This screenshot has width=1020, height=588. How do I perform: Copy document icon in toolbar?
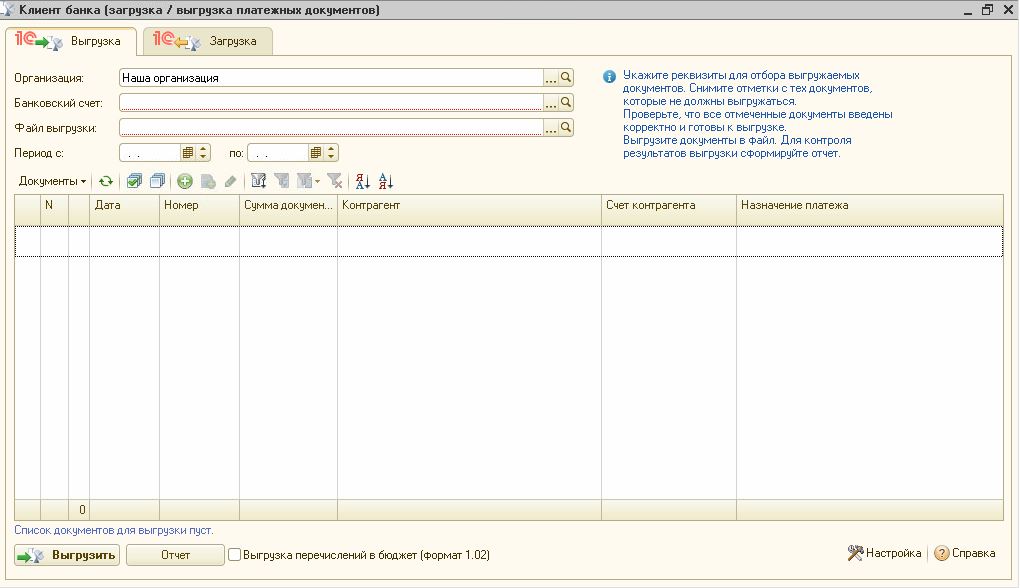pos(208,181)
